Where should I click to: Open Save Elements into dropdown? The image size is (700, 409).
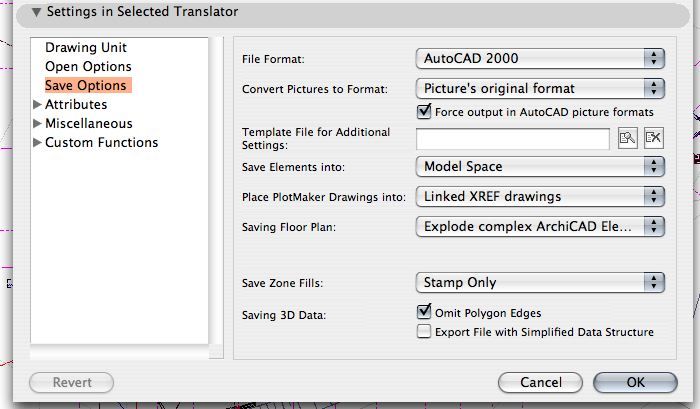(x=540, y=167)
